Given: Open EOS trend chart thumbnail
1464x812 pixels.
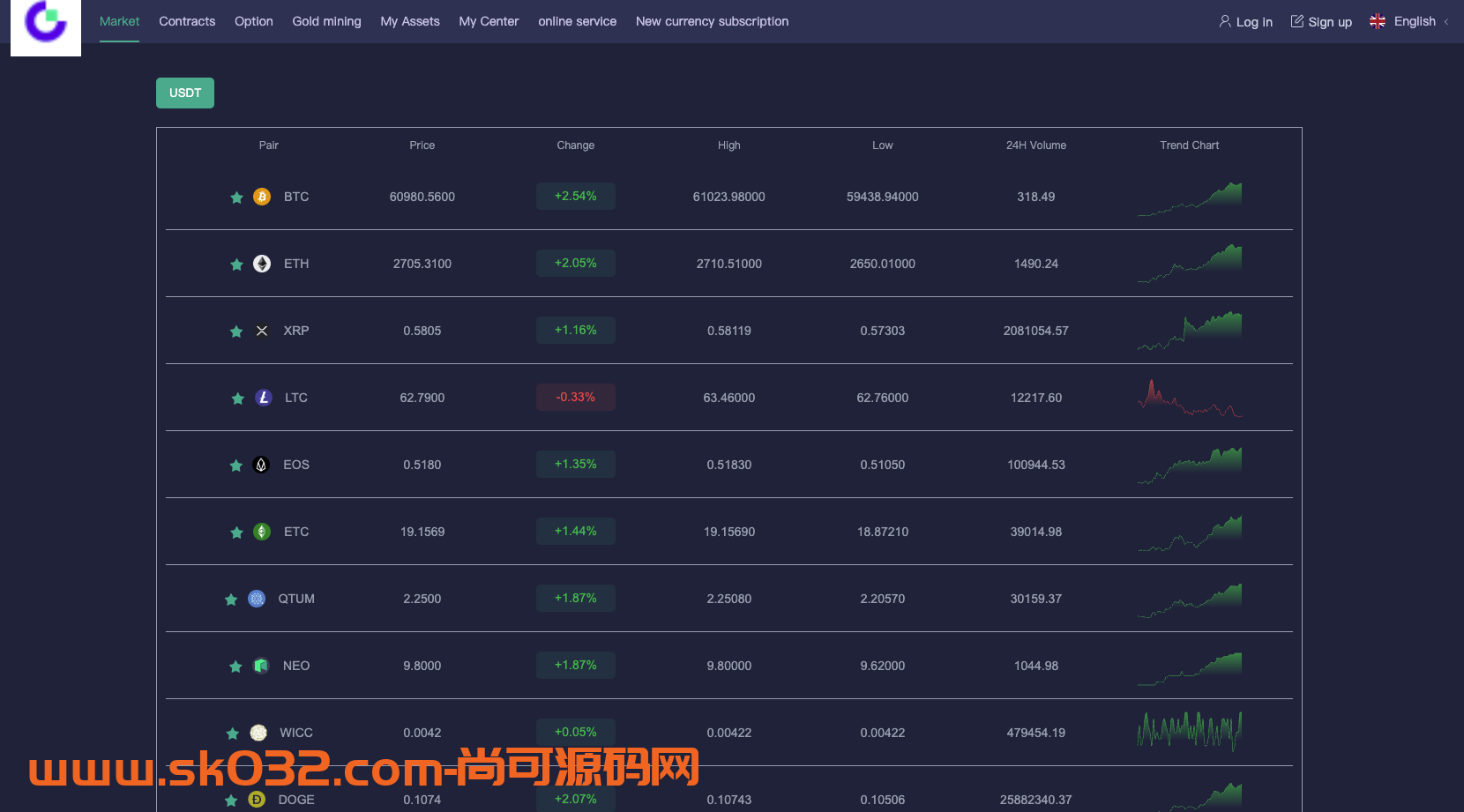Looking at the screenshot, I should tap(1190, 466).
